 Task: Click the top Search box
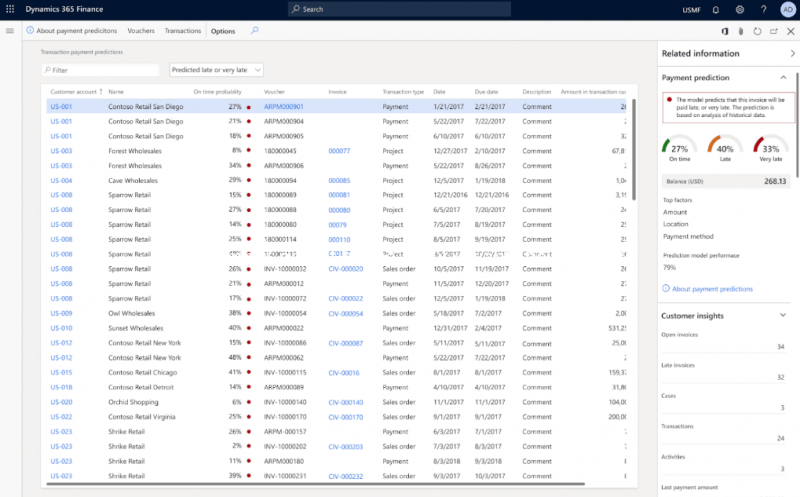click(x=399, y=9)
